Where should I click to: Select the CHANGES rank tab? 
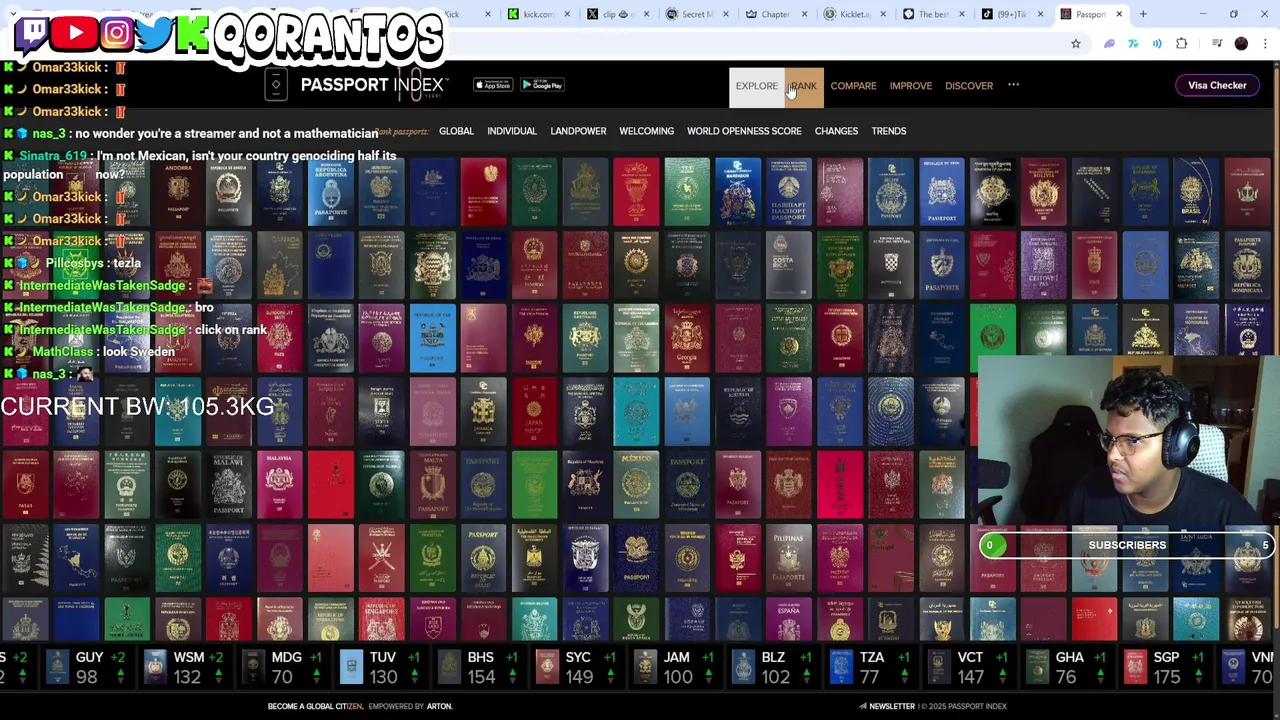tap(836, 131)
